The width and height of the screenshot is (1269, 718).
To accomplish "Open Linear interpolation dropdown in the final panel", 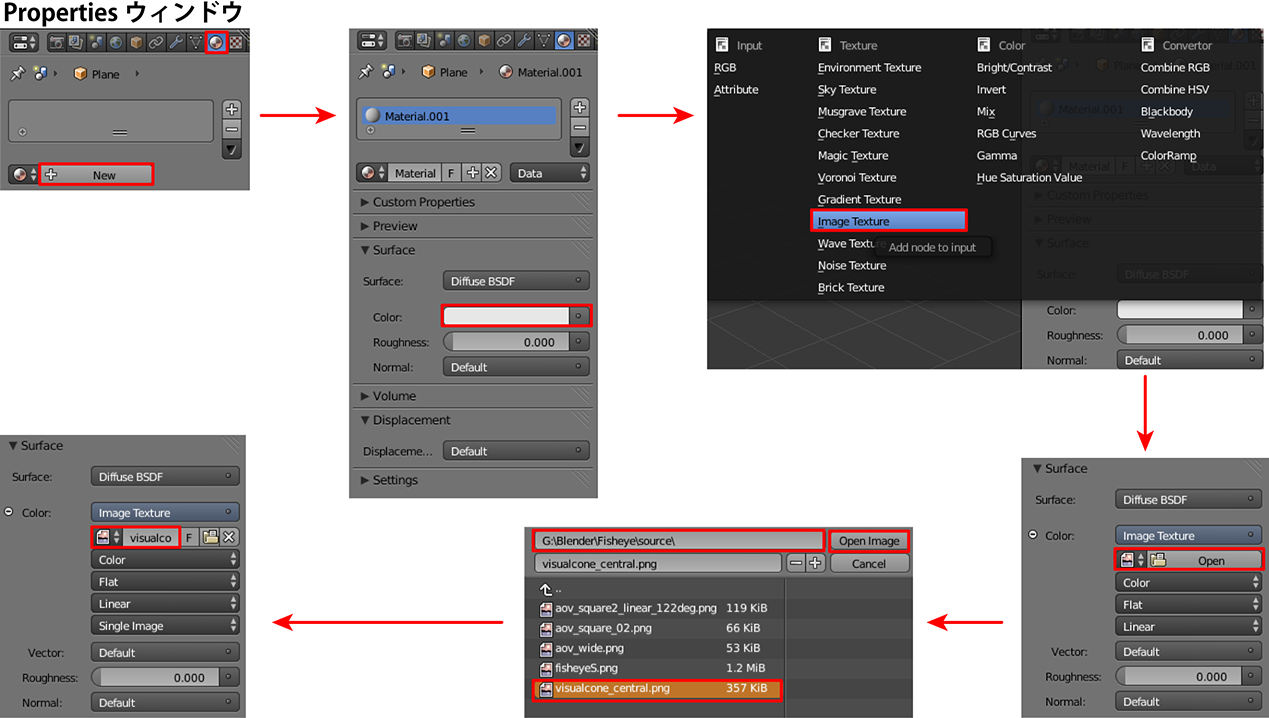I will point(165,604).
